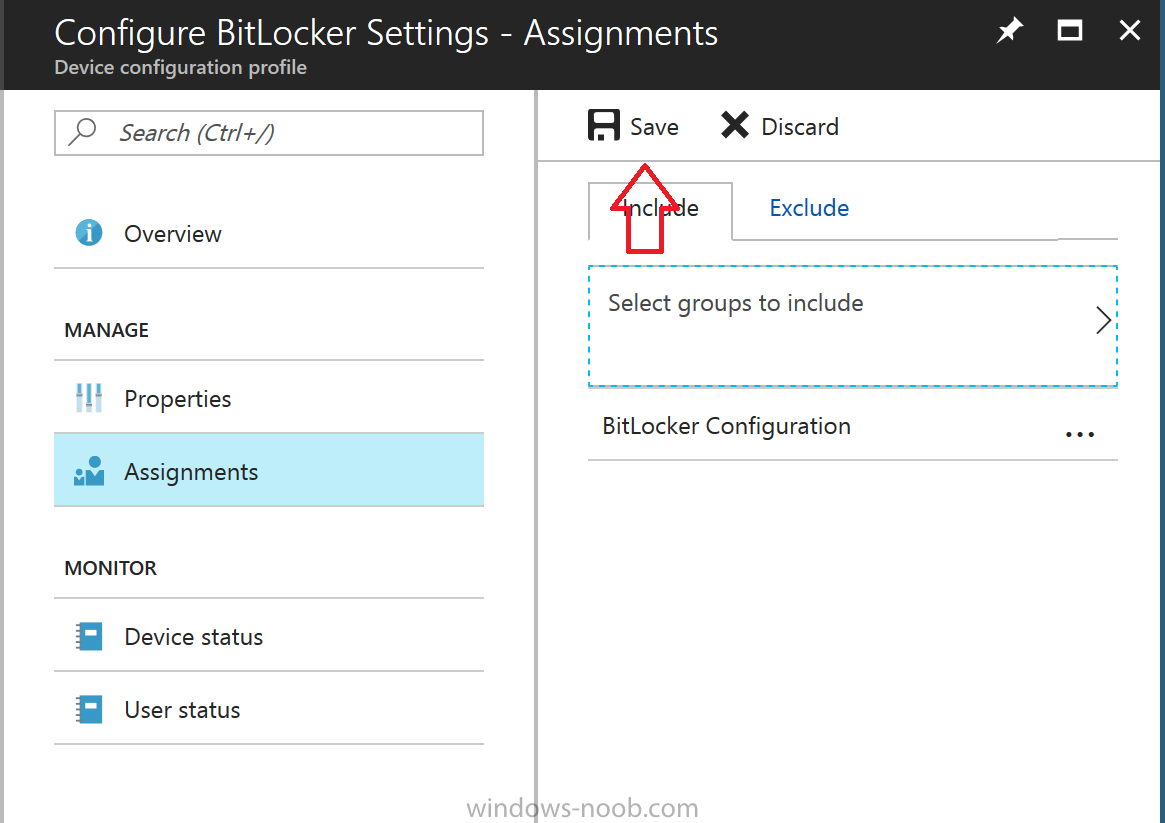This screenshot has height=823, width=1165.
Task: Expand the Select groups to include chevron
Action: click(1103, 320)
